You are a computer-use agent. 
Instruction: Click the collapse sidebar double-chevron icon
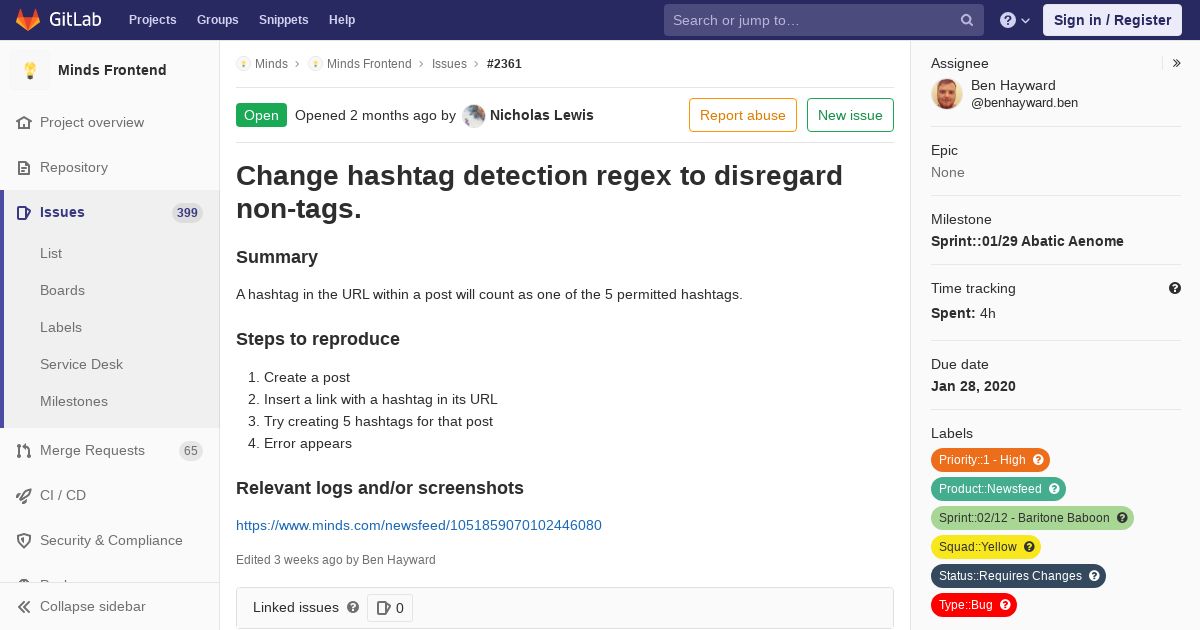(x=24, y=607)
